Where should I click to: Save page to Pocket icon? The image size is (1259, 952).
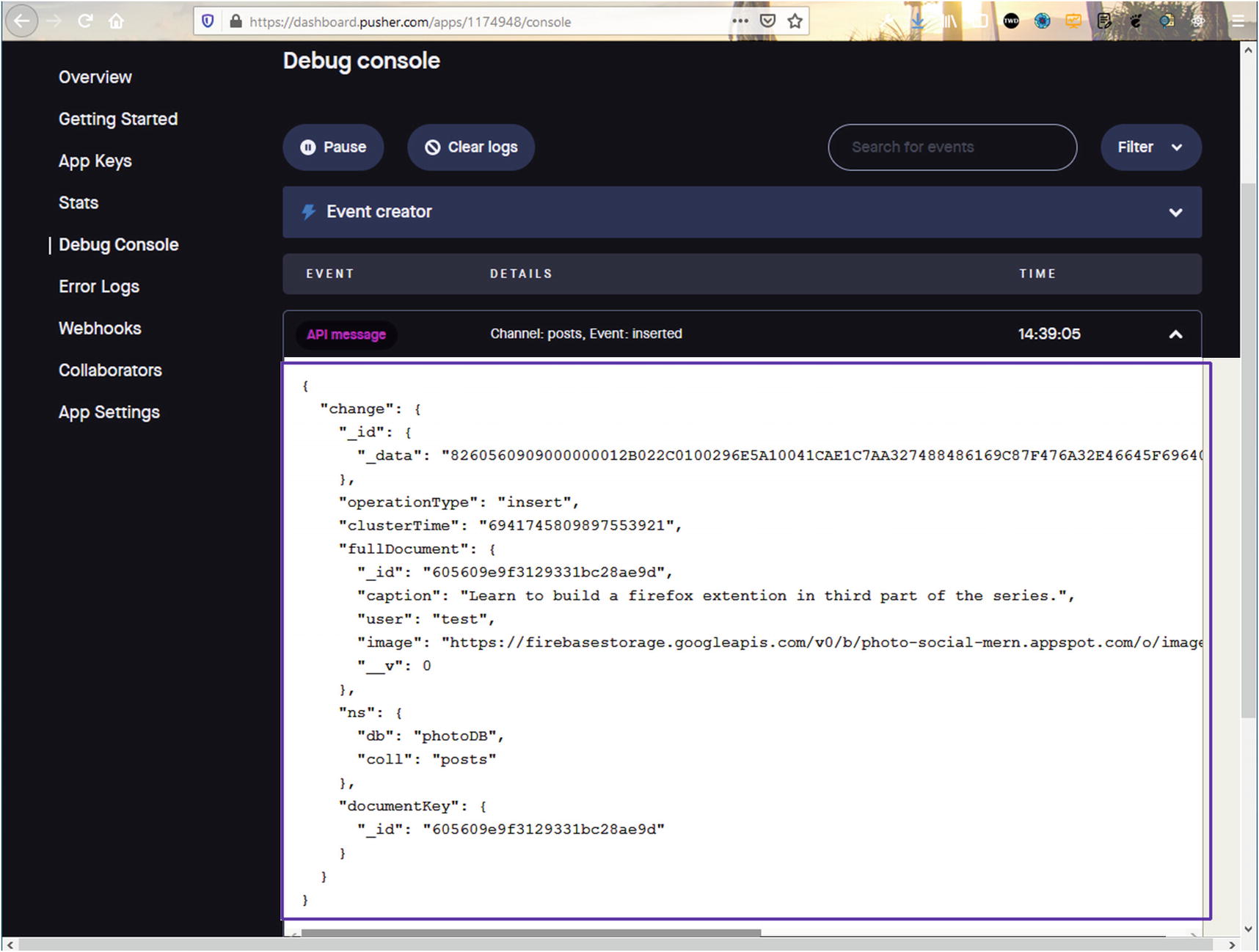(x=767, y=21)
